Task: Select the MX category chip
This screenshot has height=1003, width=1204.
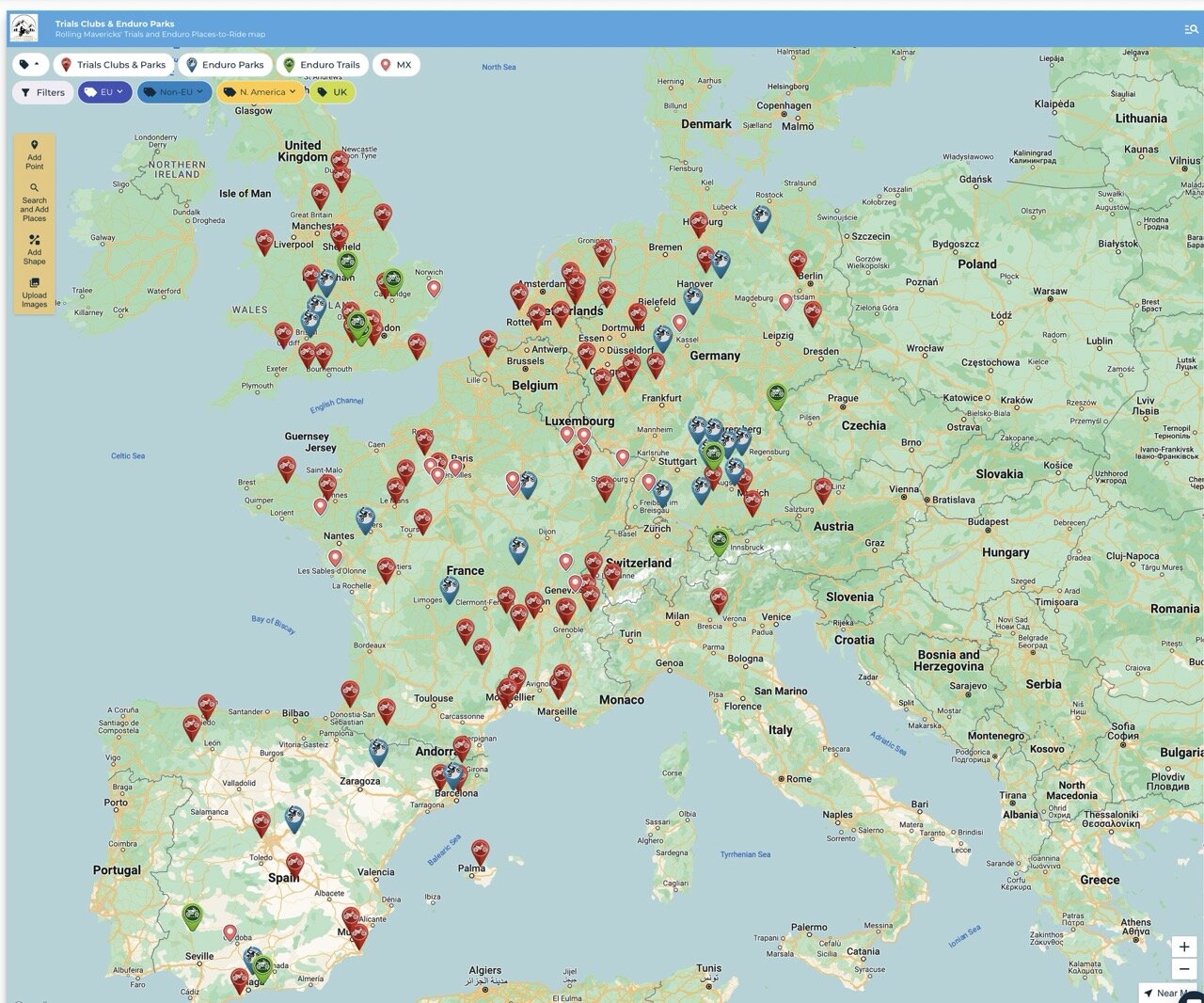Action: coord(395,65)
